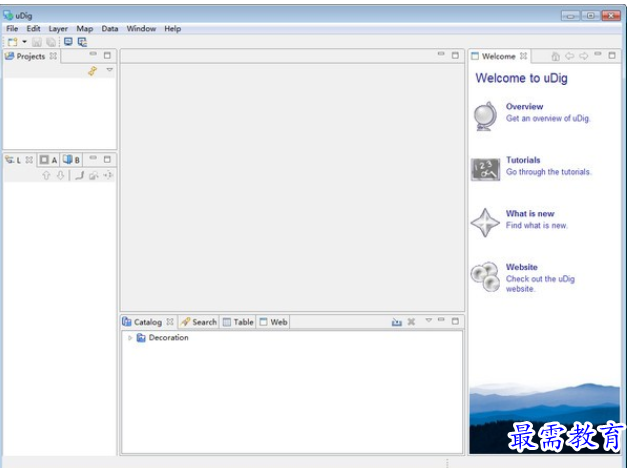Click the star What is new icon
The image size is (632, 468).
(485, 223)
